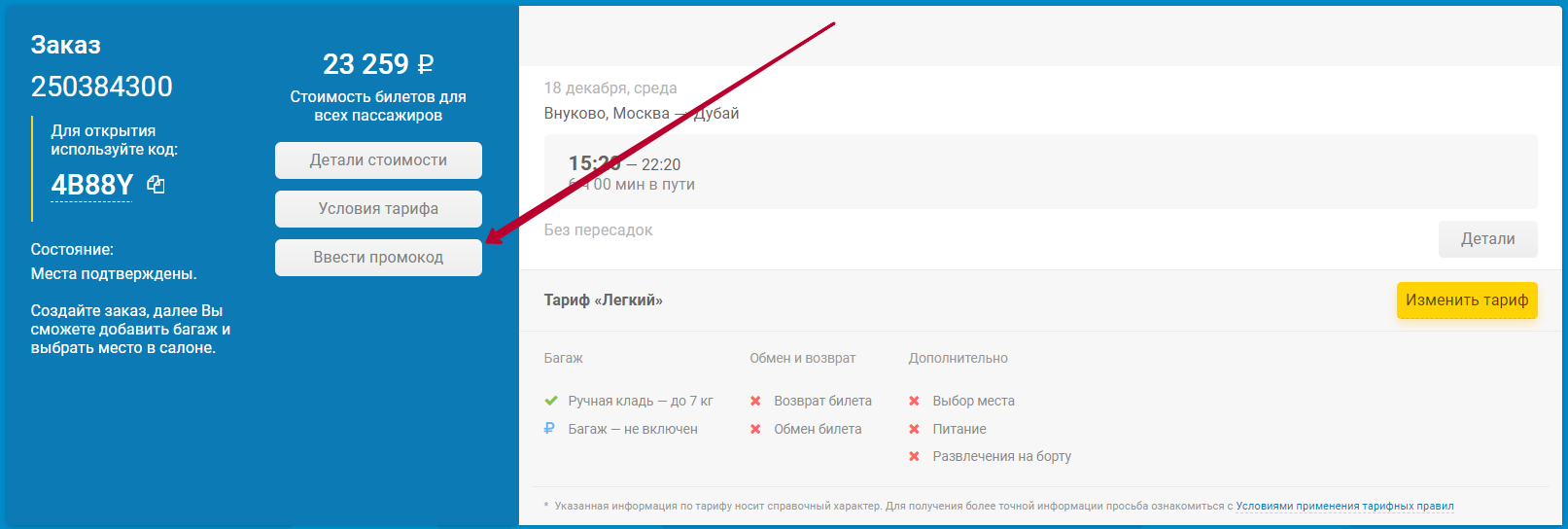Screen dimensions: 1568x529
Task: Expand flight Детали on the right
Action: coord(1487,239)
